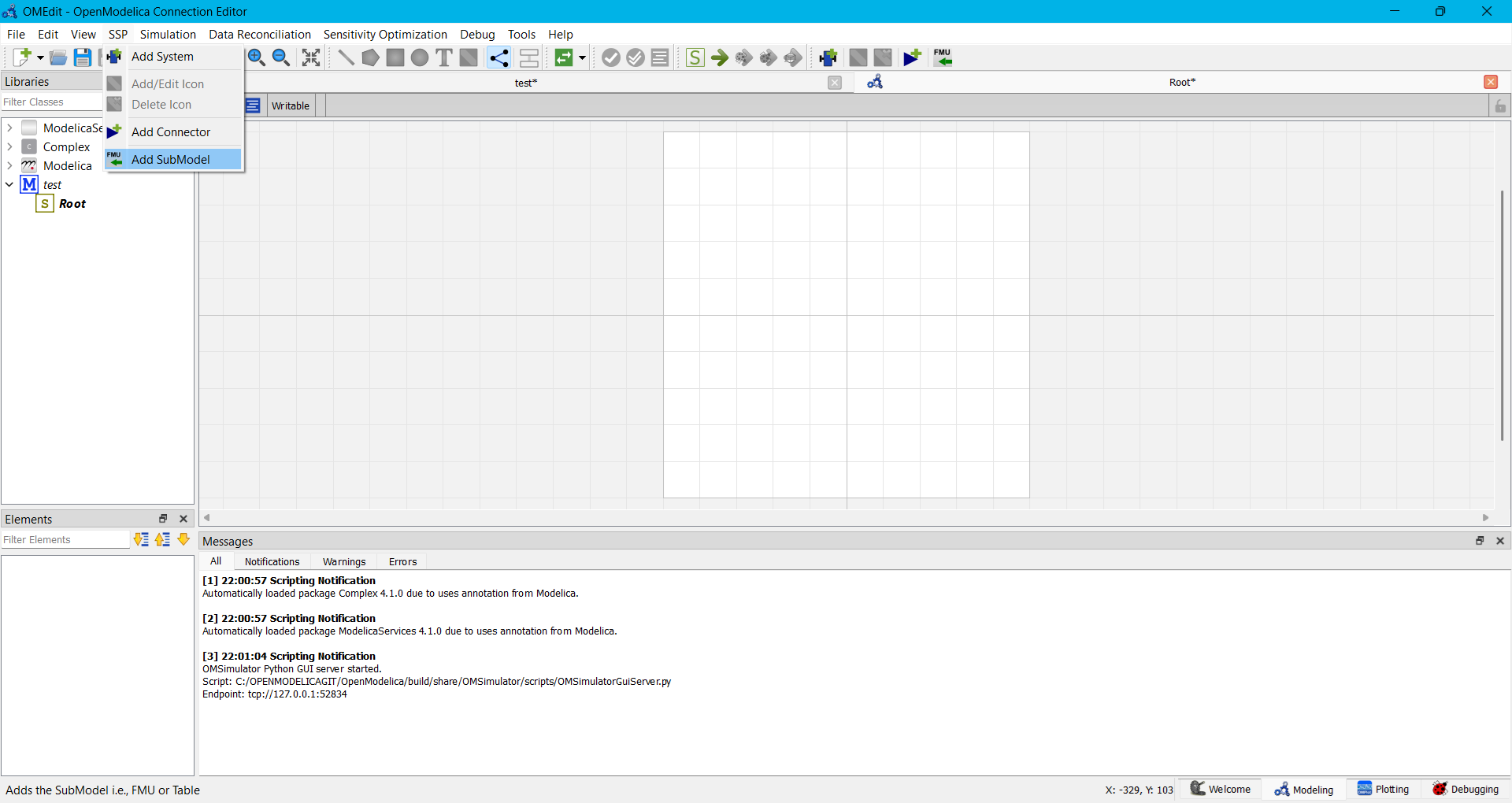Open the File menu

coord(16,35)
